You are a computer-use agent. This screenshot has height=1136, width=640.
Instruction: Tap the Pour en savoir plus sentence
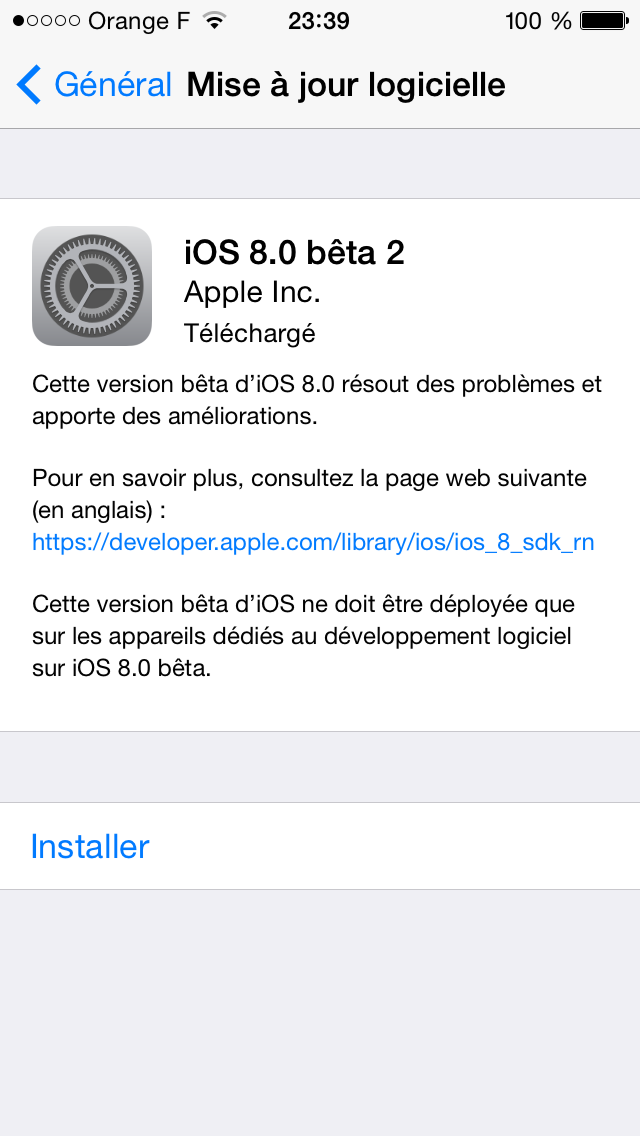click(x=309, y=495)
